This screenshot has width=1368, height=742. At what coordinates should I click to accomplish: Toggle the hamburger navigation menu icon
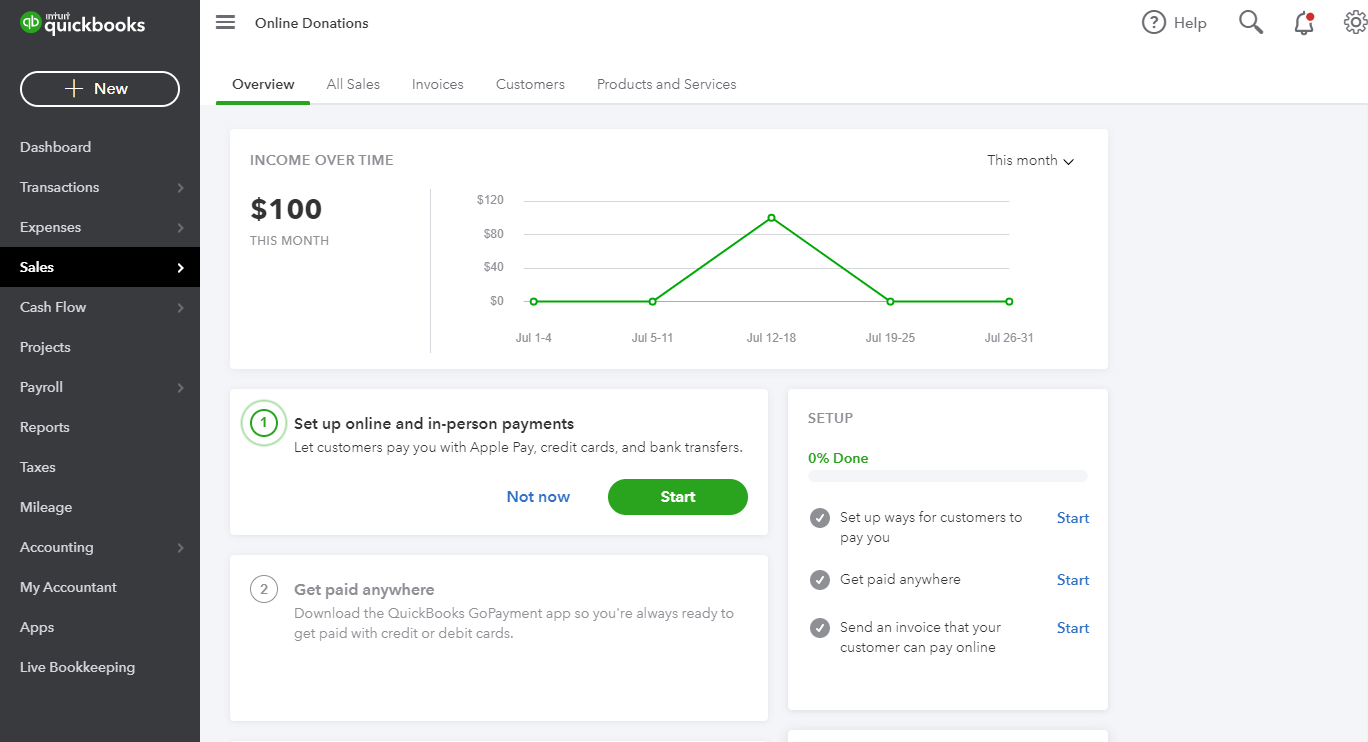[225, 23]
